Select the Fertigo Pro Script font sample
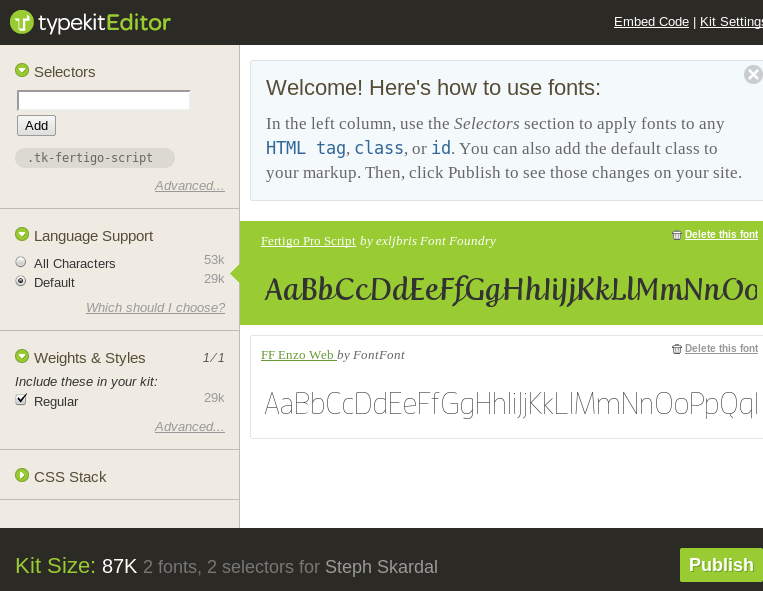Viewport: 763px width, 591px height. [511, 290]
